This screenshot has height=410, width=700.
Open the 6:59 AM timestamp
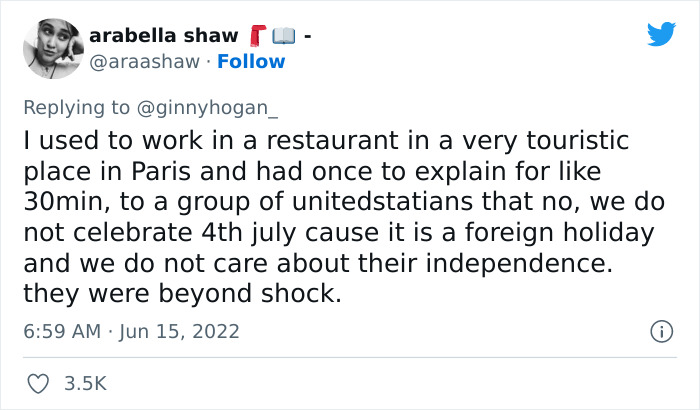[62, 331]
